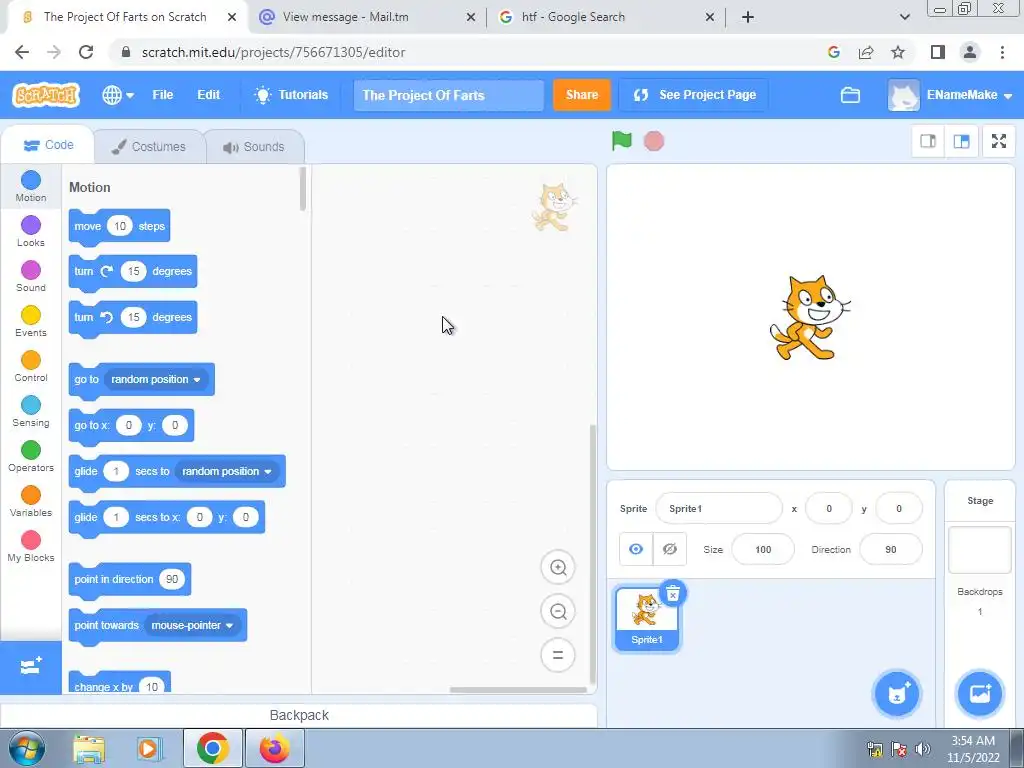Click the sprite x position field

[x=829, y=508]
